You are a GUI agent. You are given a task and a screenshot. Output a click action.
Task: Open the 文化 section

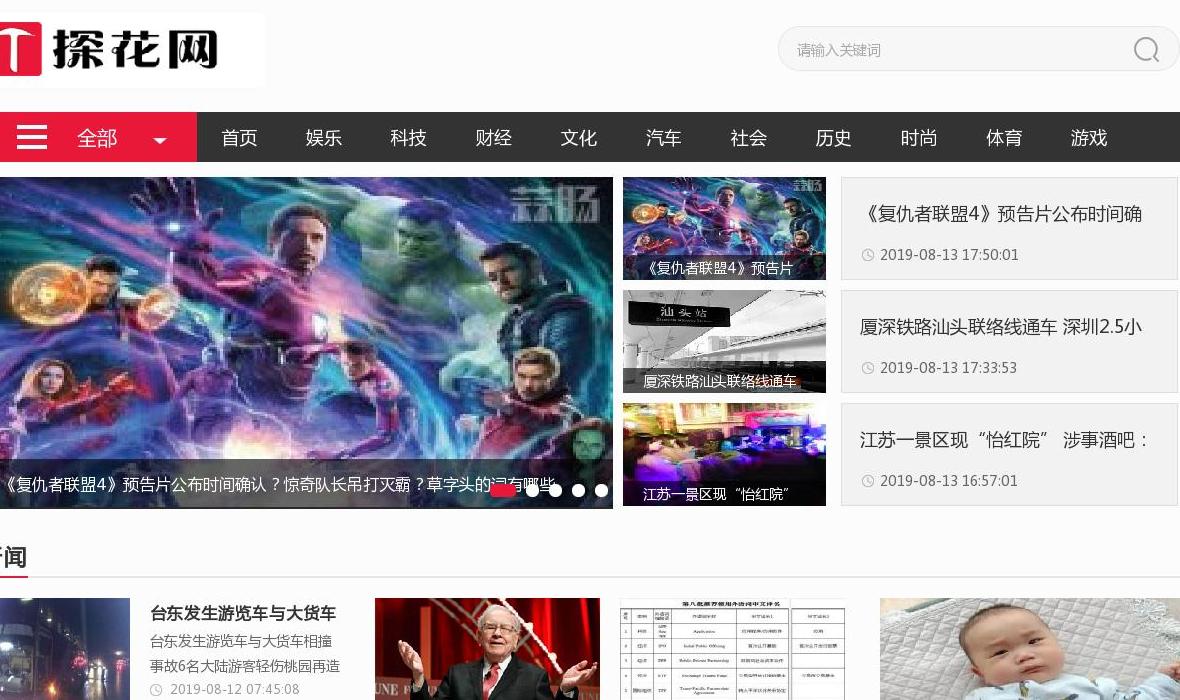pos(579,138)
